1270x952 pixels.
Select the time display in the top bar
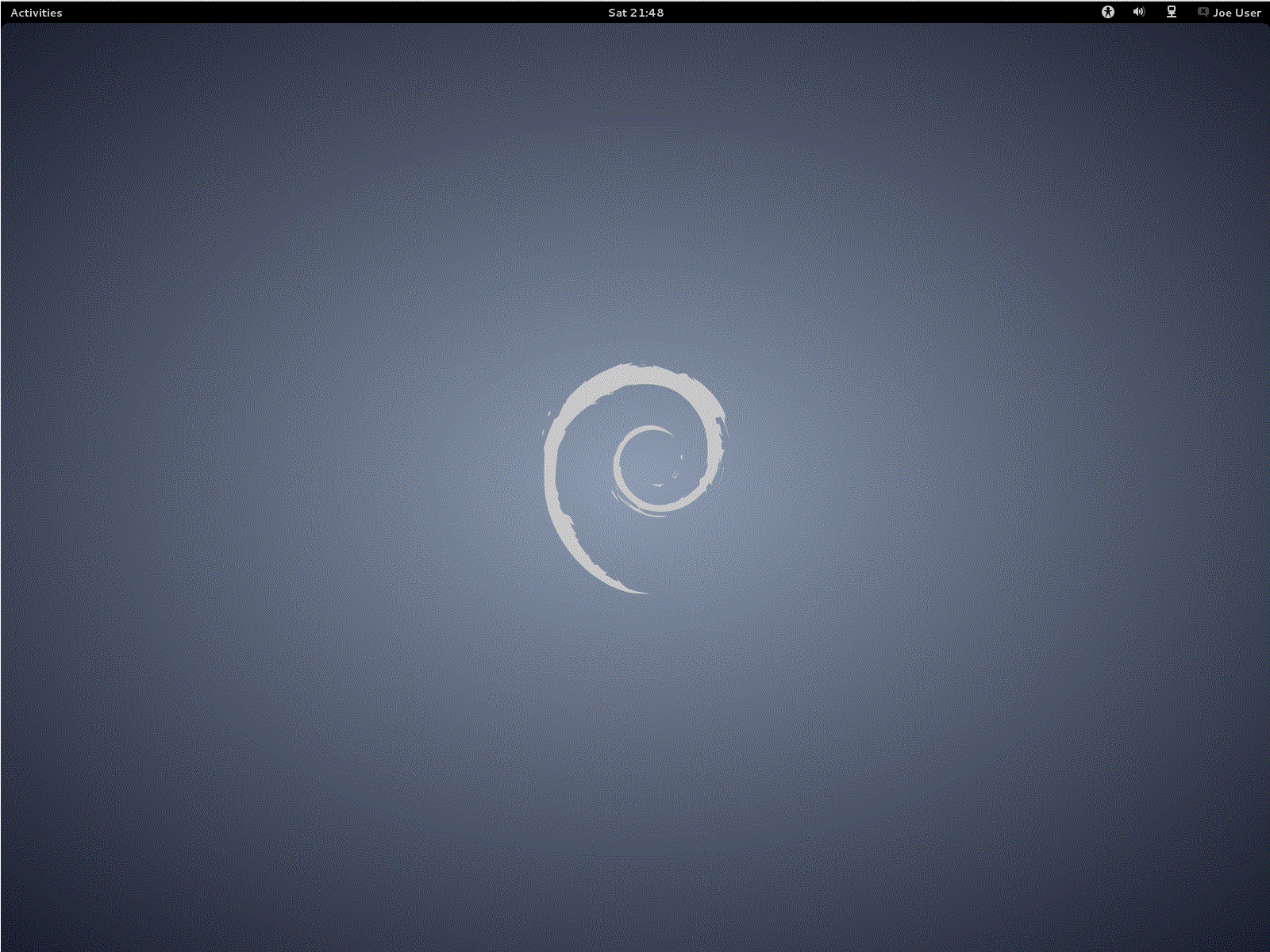[635, 13]
